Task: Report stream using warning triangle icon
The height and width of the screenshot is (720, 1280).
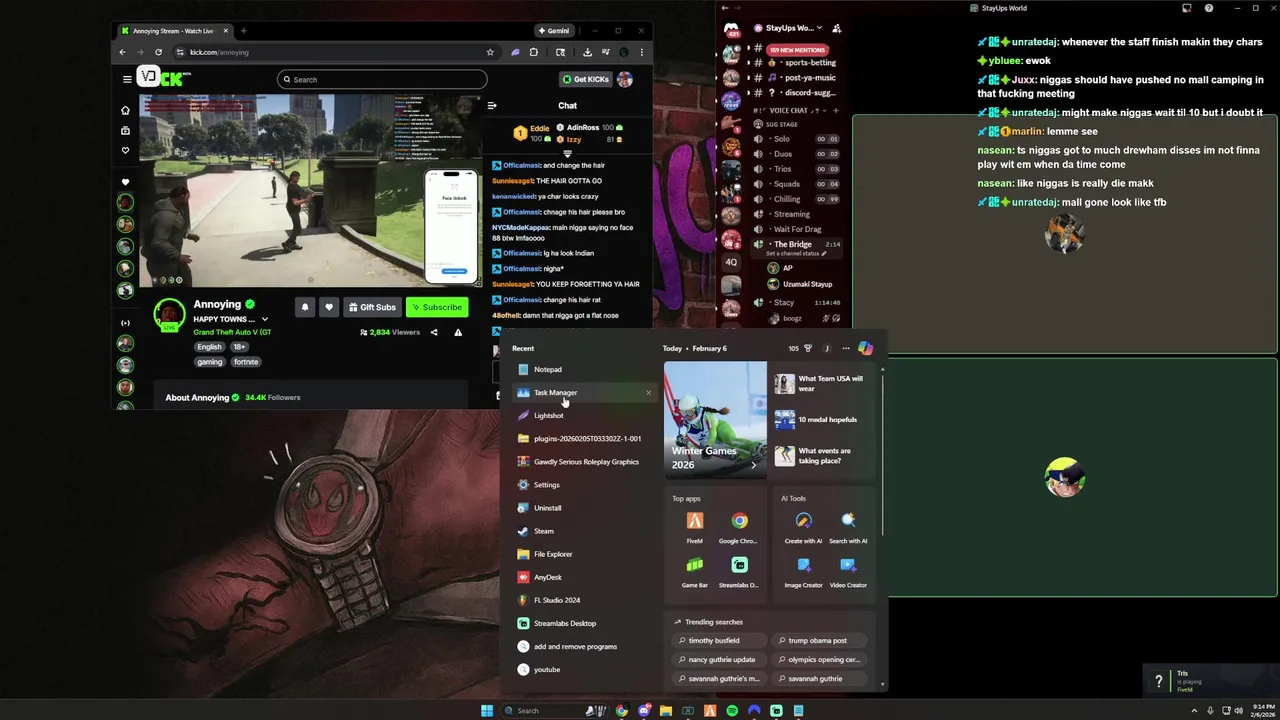Action: [458, 332]
